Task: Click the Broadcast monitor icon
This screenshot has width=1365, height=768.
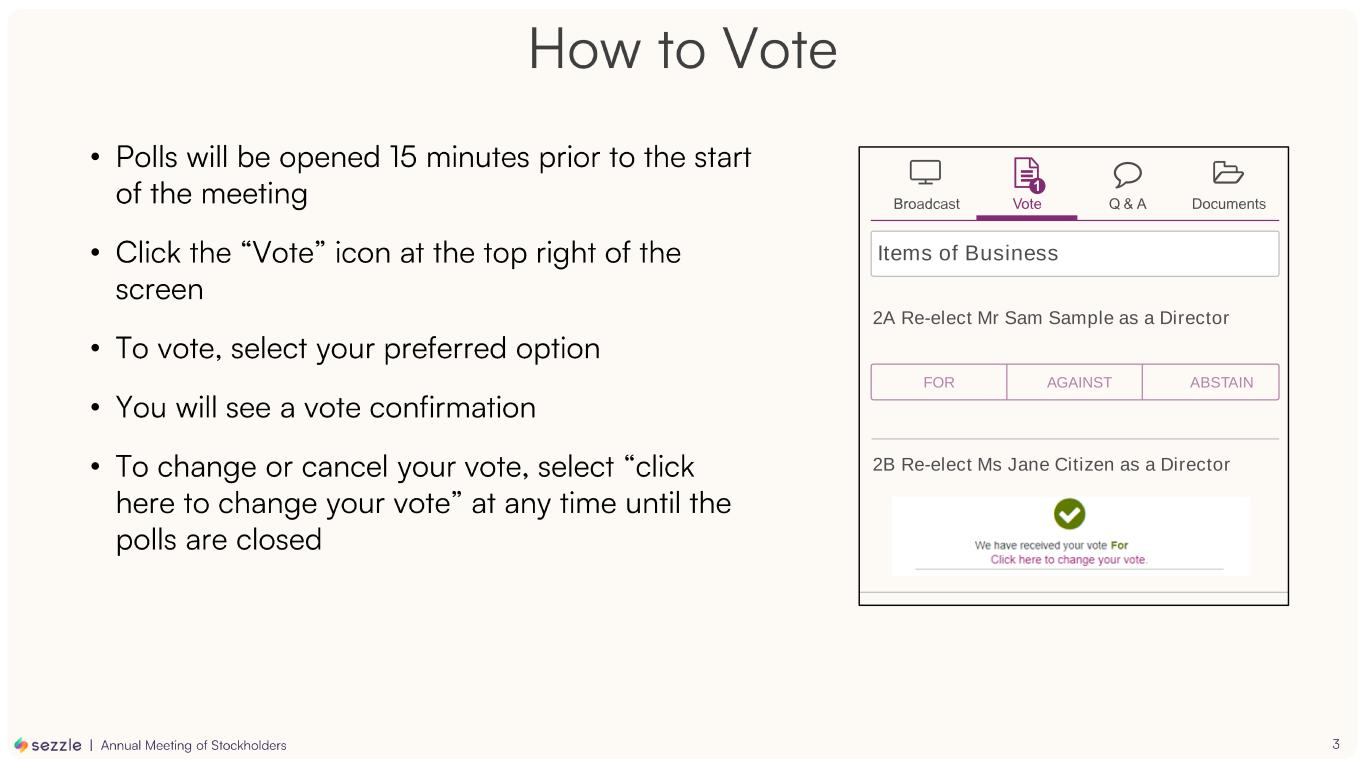Action: (x=925, y=173)
